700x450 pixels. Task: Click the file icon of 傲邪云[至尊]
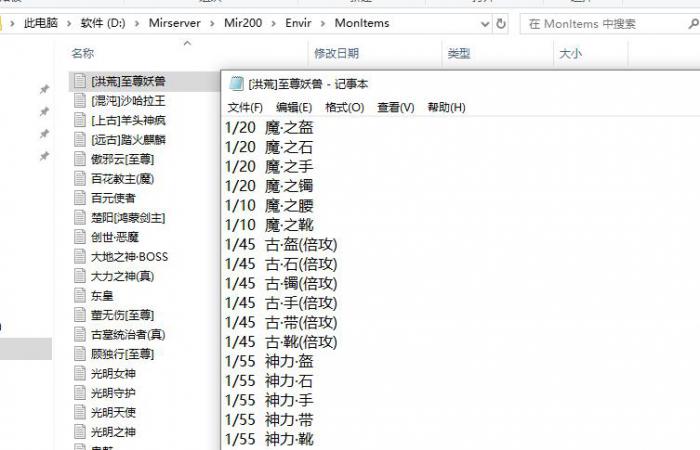80,159
